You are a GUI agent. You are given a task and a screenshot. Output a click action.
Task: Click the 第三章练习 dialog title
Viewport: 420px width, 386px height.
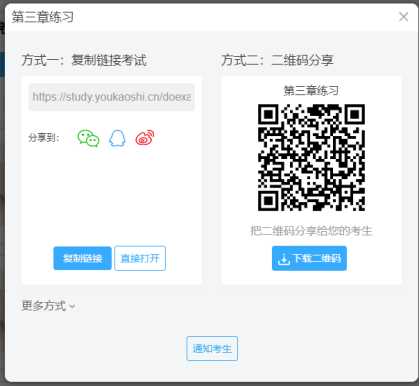[43, 17]
